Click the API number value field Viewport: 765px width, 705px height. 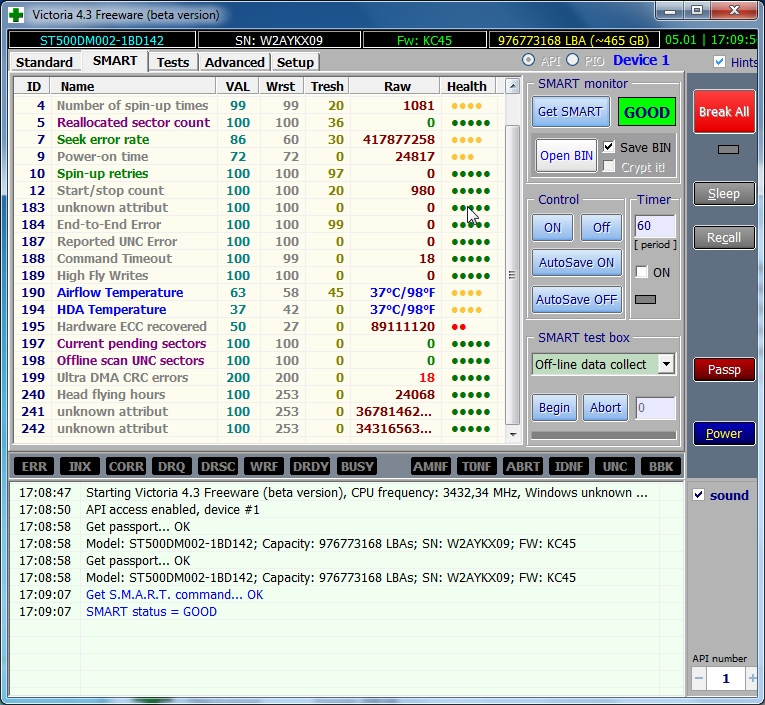(x=725, y=678)
